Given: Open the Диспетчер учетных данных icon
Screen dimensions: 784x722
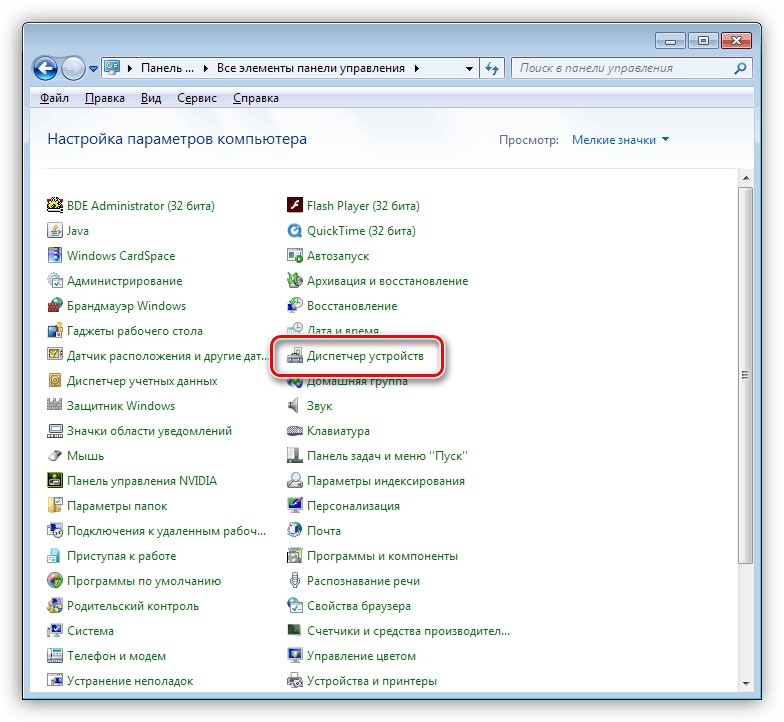Looking at the screenshot, I should tap(54, 380).
